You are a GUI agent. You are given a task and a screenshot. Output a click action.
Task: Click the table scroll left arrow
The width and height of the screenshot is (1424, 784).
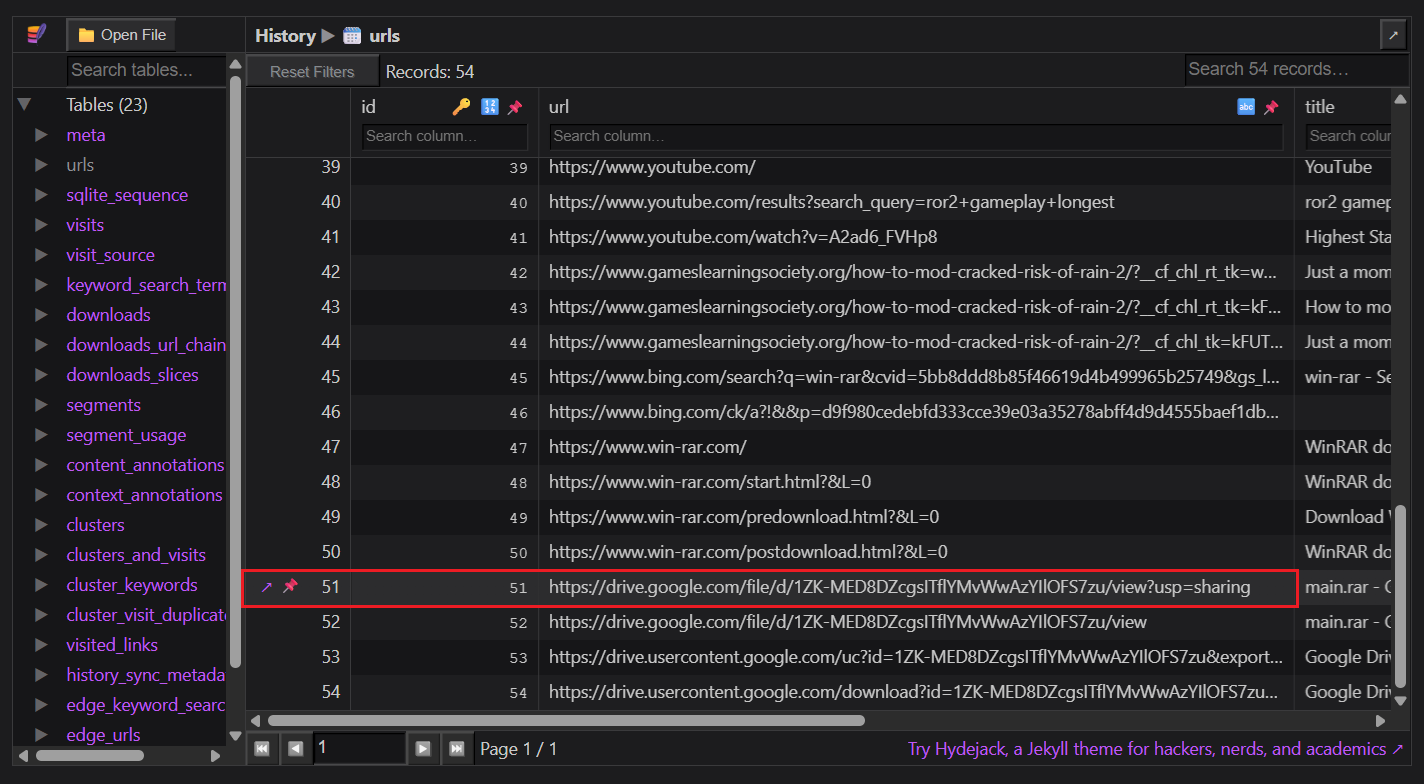point(255,720)
